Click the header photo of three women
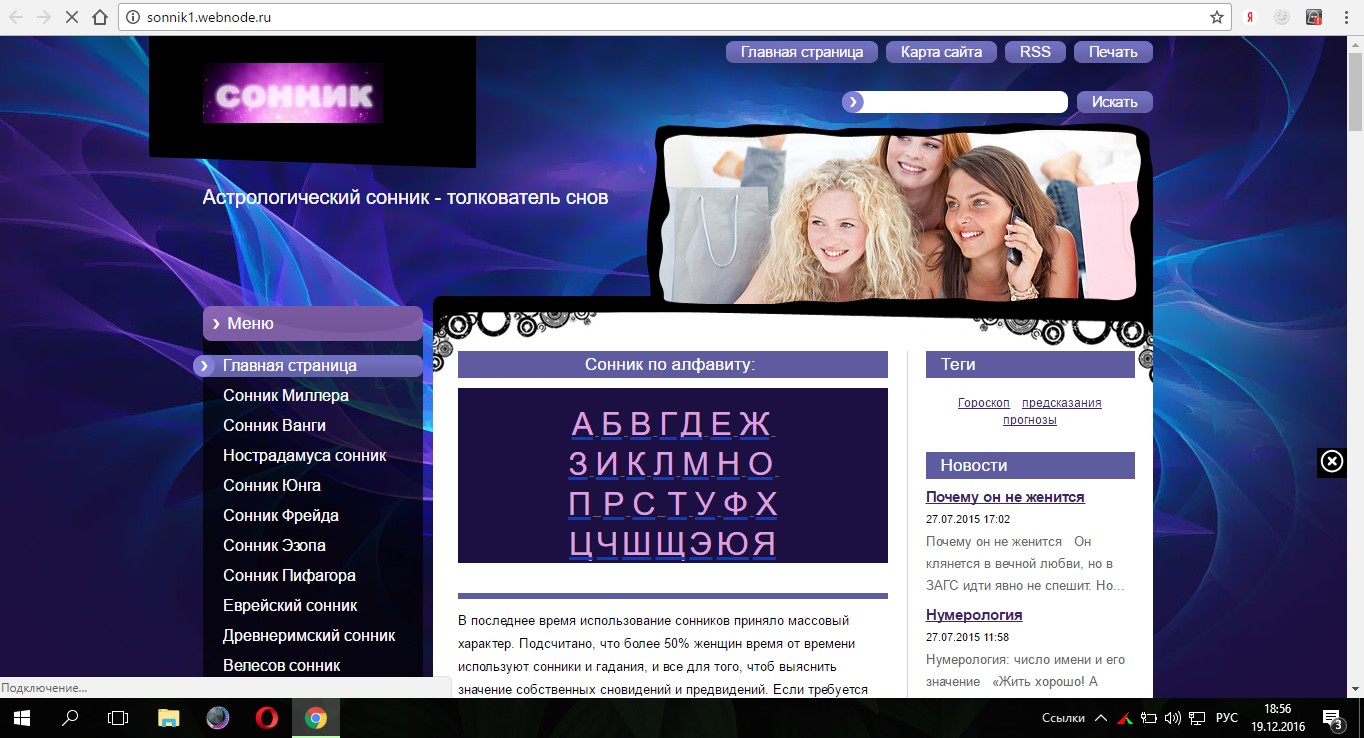Screen dimensions: 1364x738 pyautogui.click(x=900, y=217)
